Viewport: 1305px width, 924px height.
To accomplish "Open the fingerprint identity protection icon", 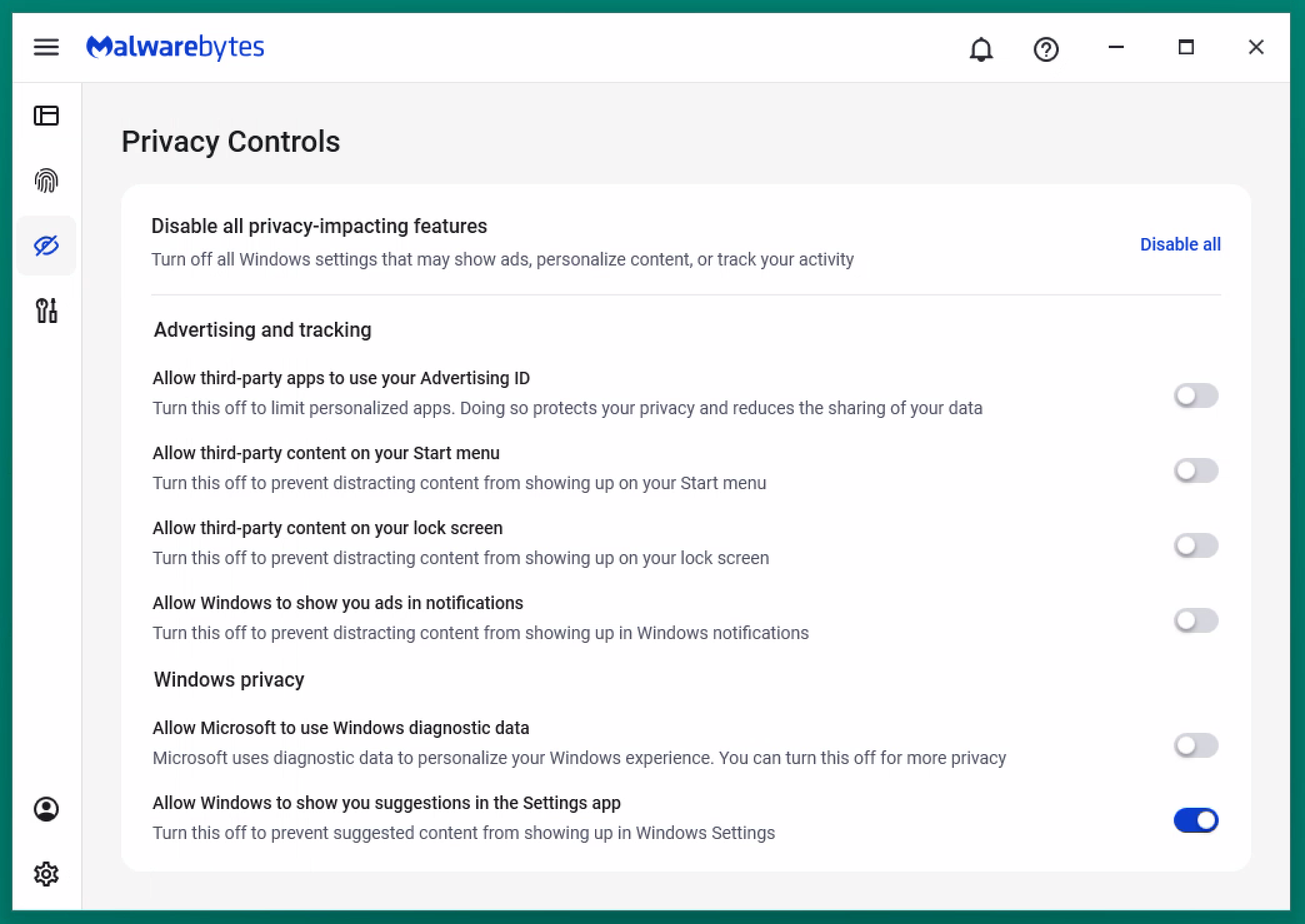I will pos(46,181).
